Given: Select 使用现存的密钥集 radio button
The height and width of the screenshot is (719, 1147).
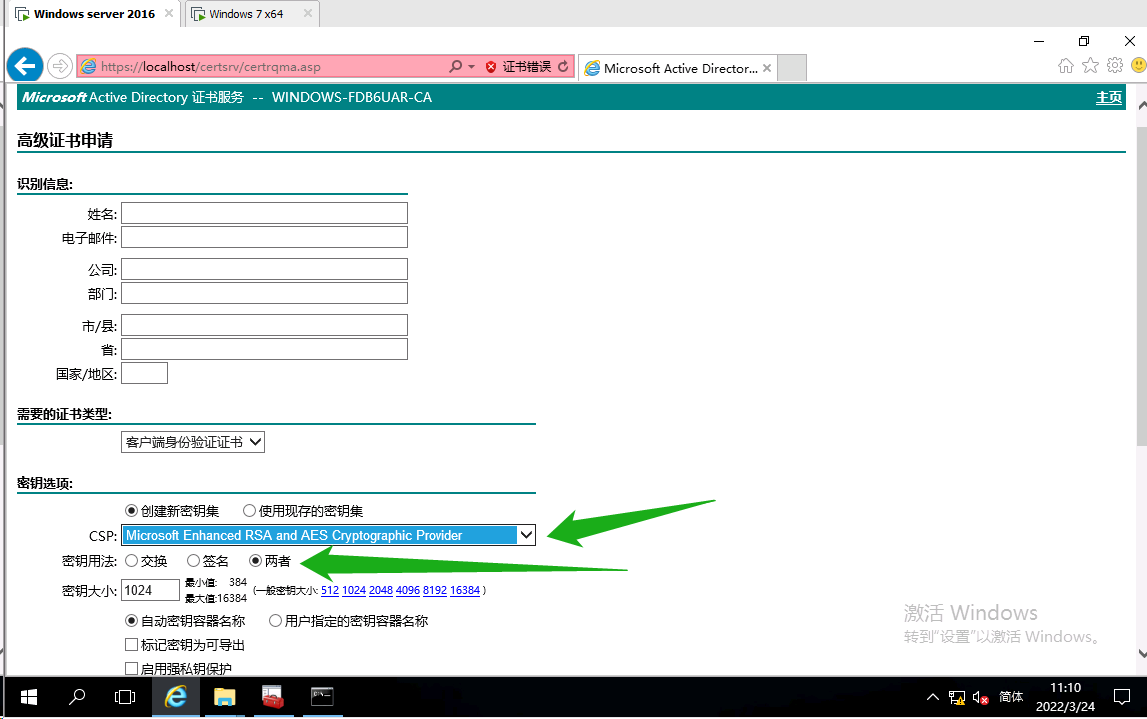Looking at the screenshot, I should pos(249,511).
